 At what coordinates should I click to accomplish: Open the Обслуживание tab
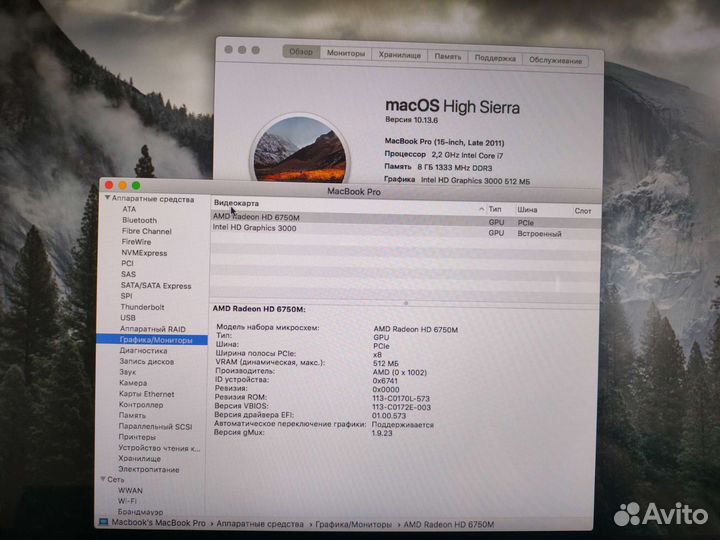click(555, 60)
